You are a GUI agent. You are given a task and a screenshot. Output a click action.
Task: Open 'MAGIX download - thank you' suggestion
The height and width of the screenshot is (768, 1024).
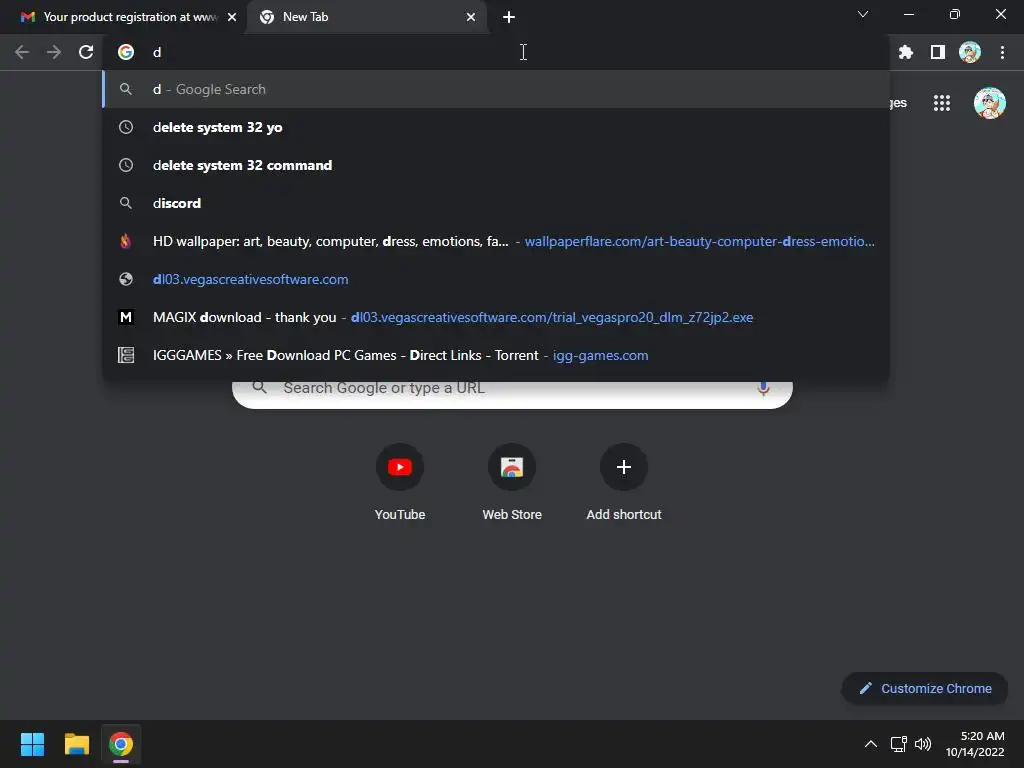coord(496,317)
